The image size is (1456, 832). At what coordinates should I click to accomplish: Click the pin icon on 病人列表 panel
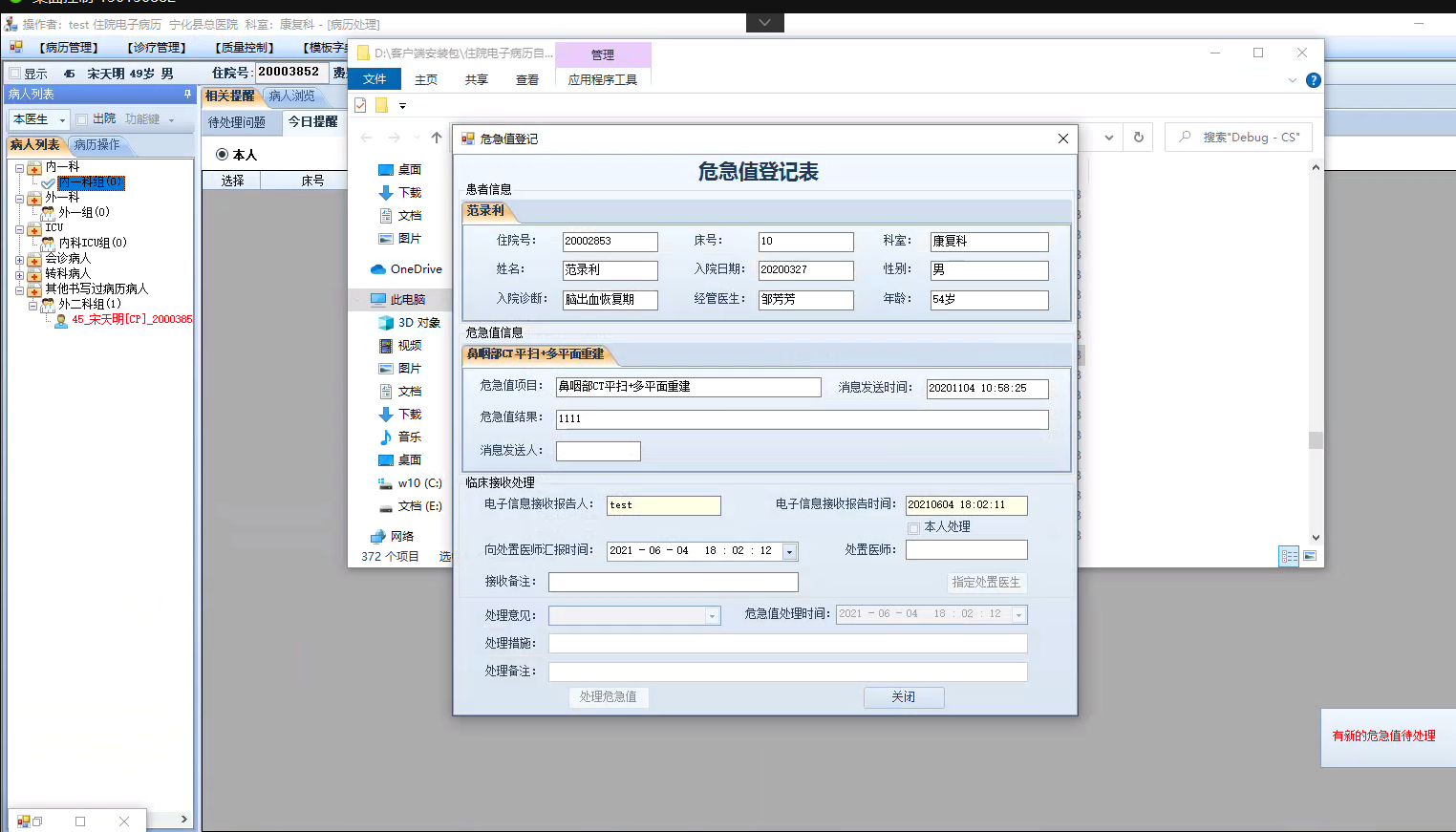click(x=187, y=94)
